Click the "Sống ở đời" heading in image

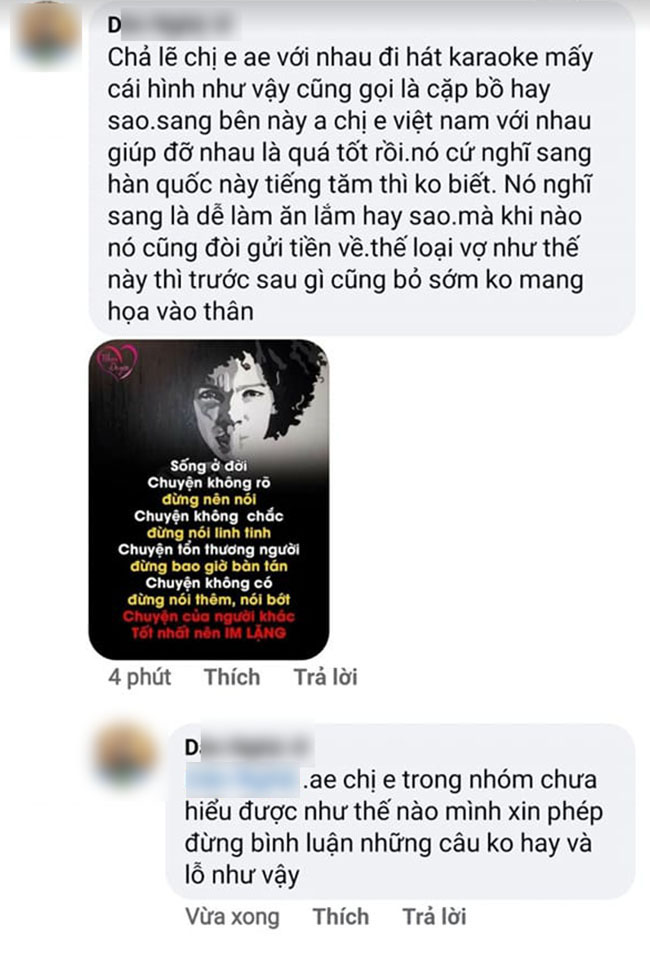click(x=209, y=466)
